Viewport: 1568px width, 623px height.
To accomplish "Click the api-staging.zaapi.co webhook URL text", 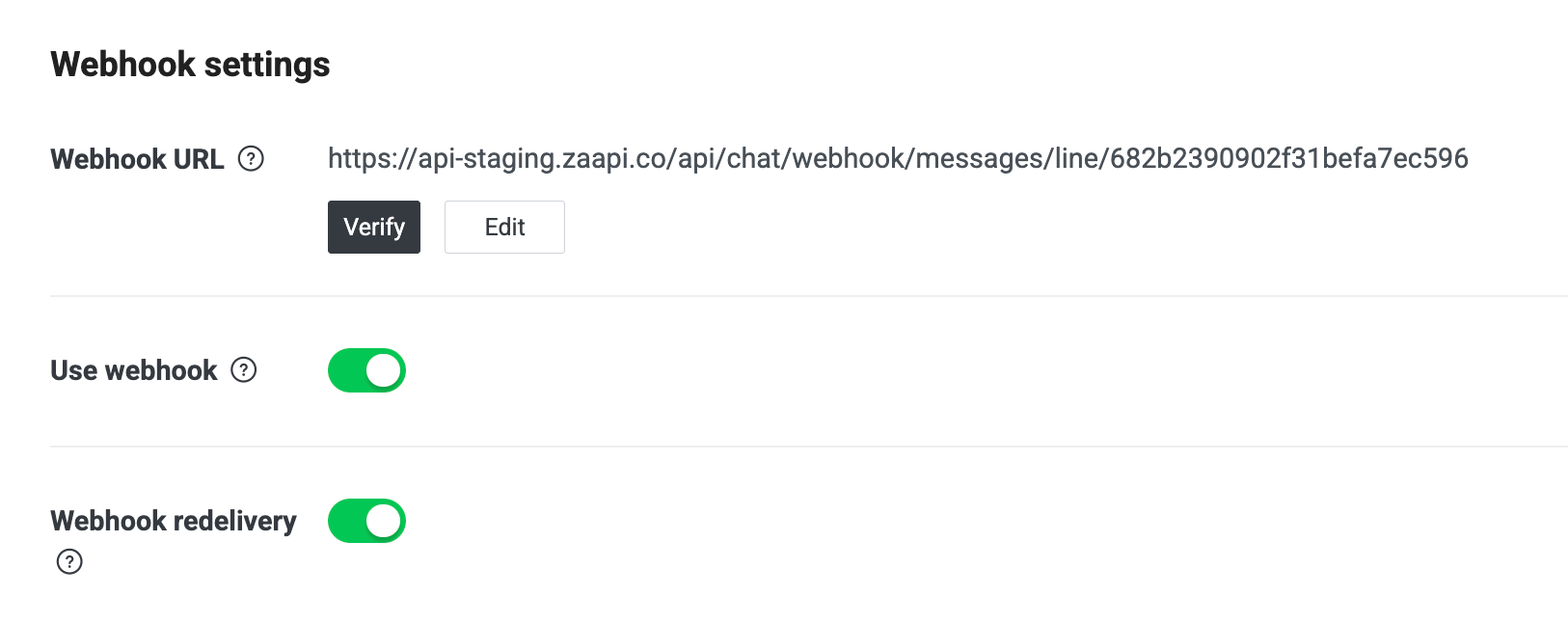I will click(x=897, y=158).
